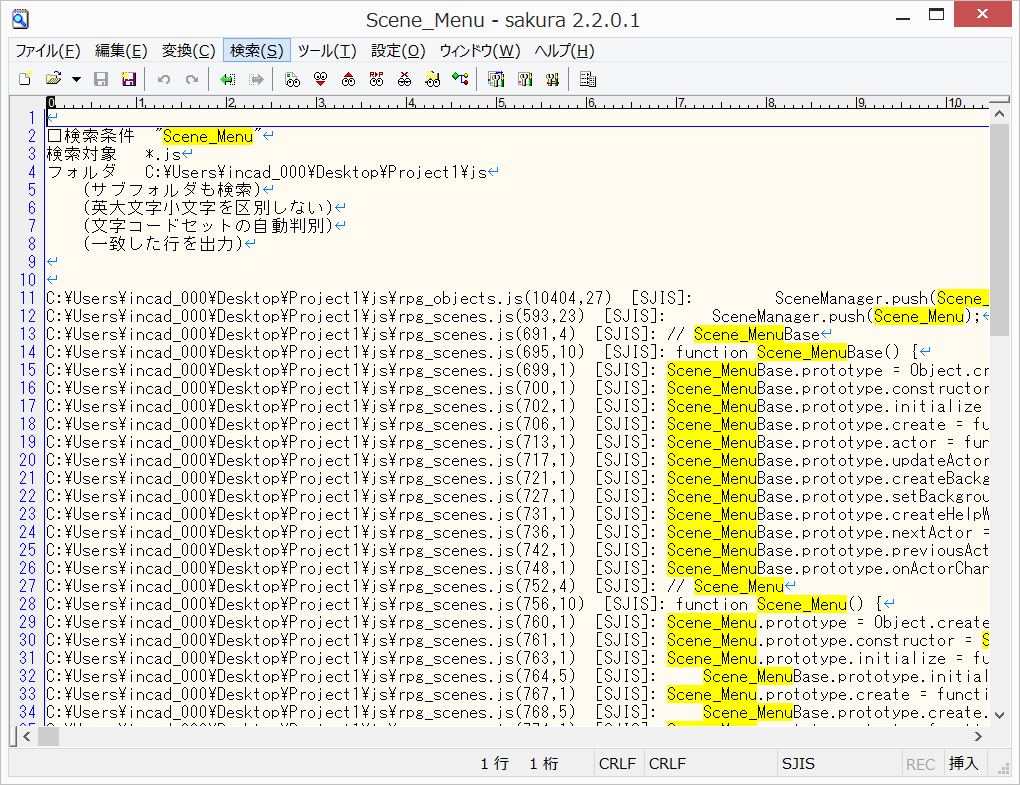The width and height of the screenshot is (1020, 785).
Task: Find previous with up-arrow binoculars icon
Action: [349, 79]
